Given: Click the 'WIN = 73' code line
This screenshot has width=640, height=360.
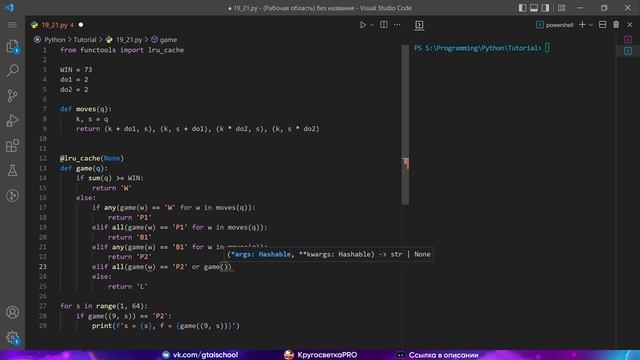Looking at the screenshot, I should (76, 70).
